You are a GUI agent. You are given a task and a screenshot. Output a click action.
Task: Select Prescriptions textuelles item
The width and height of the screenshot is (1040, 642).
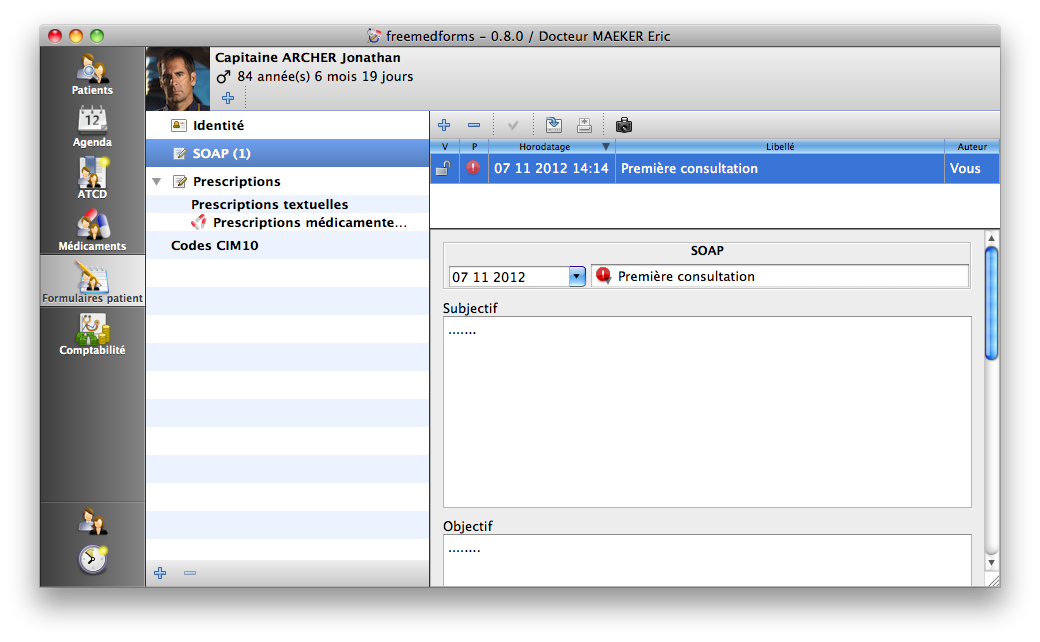[269, 204]
